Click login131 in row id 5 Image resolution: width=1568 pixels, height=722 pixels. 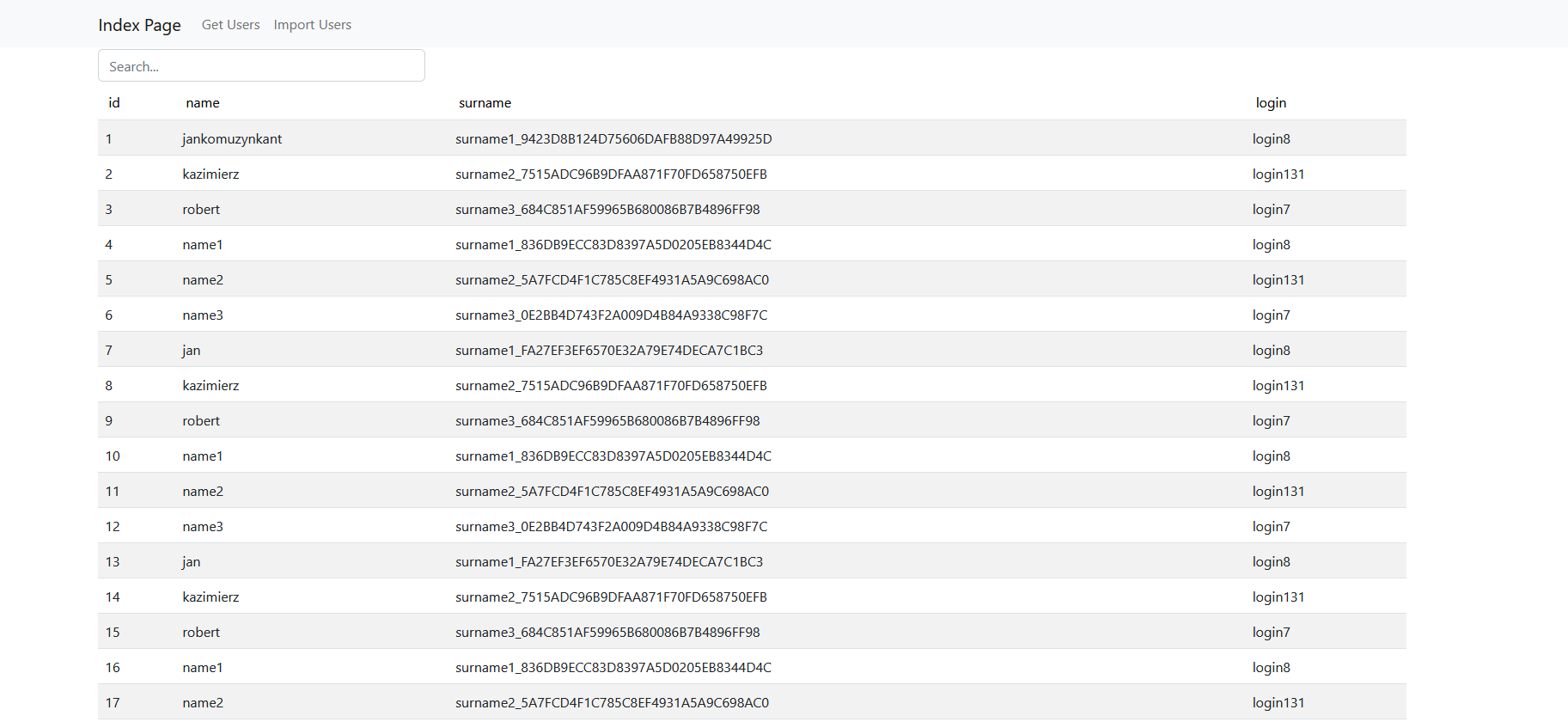pyautogui.click(x=1278, y=280)
